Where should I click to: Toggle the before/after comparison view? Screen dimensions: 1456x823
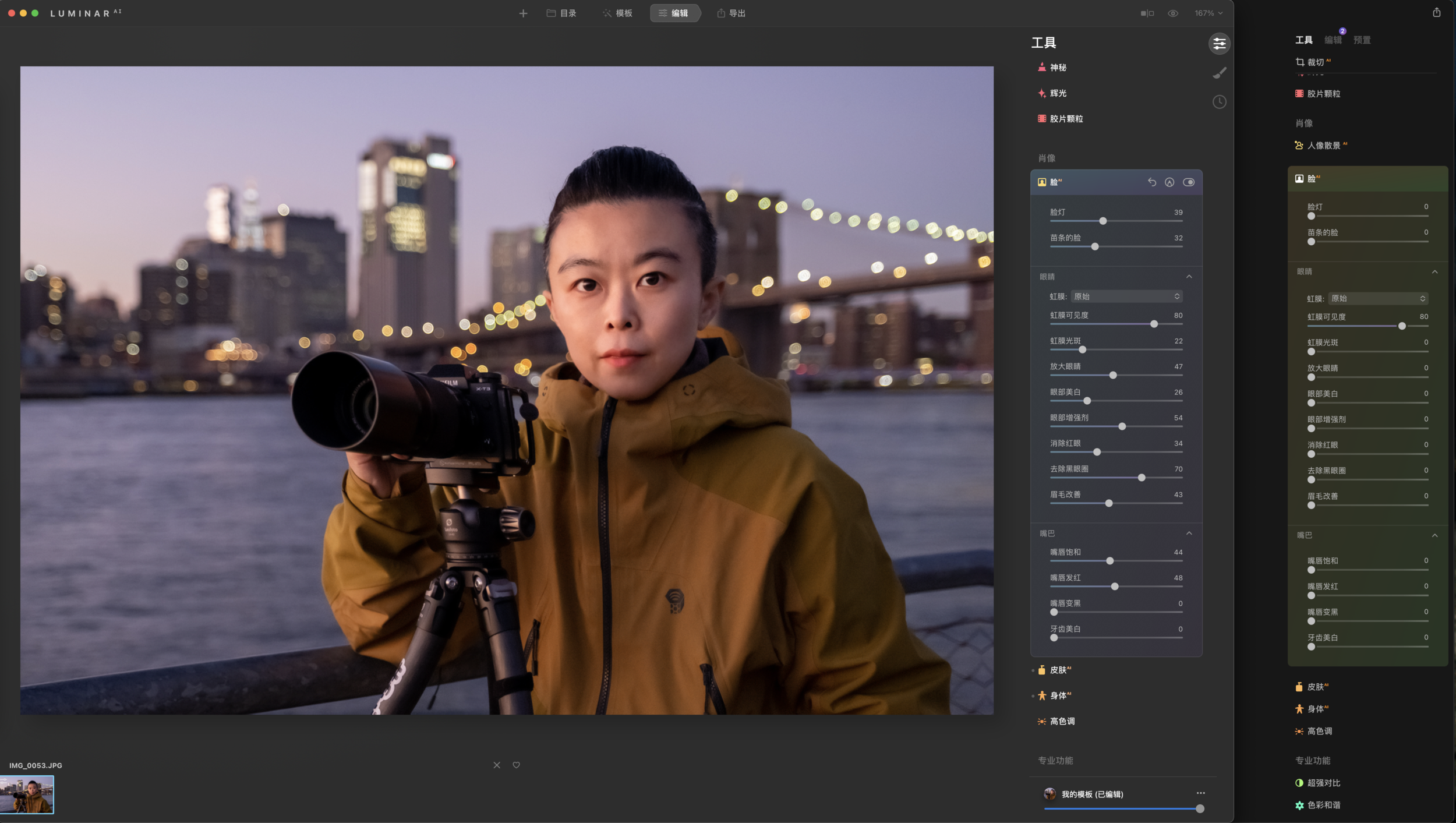[1146, 12]
